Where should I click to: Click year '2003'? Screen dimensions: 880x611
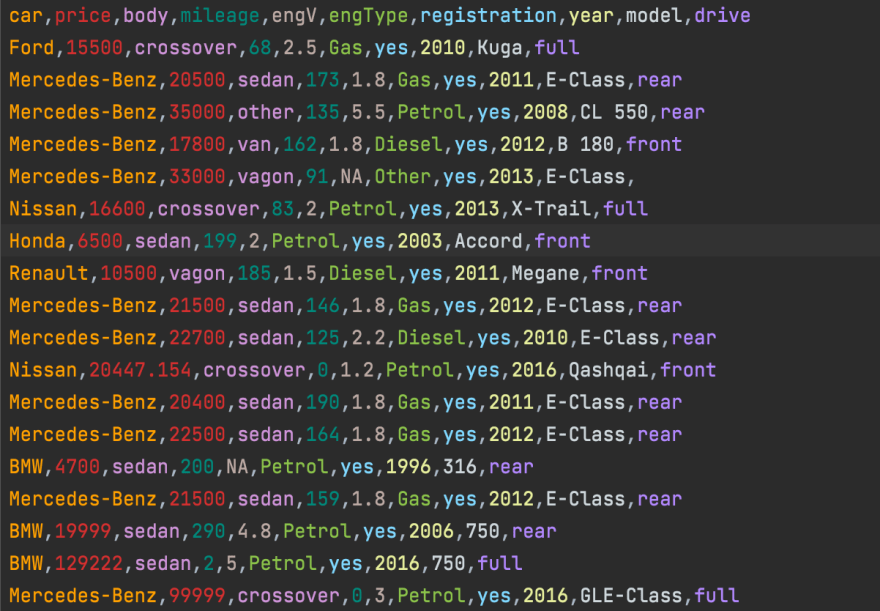click(x=420, y=241)
